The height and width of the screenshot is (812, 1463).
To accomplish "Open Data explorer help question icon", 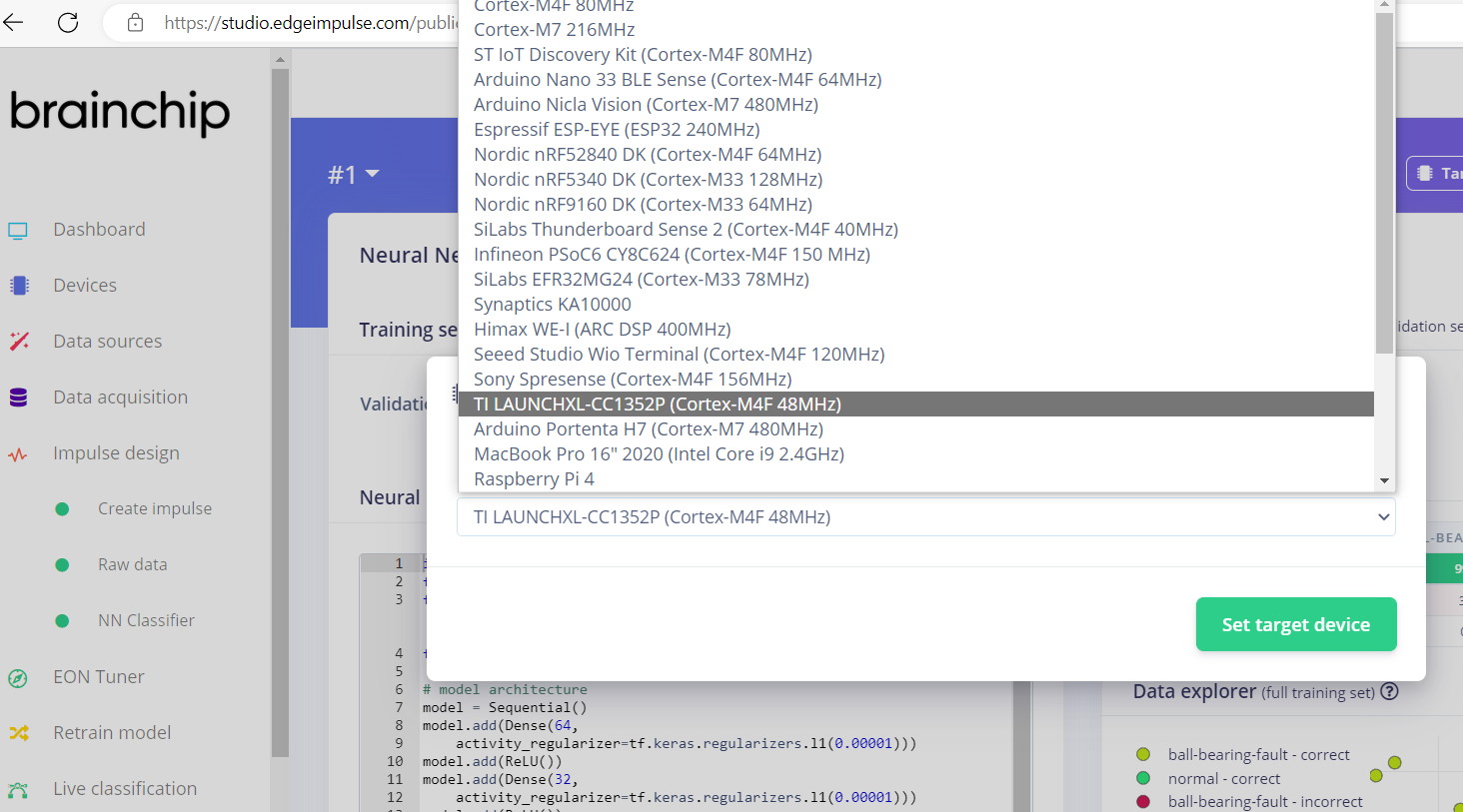I will tap(1389, 691).
